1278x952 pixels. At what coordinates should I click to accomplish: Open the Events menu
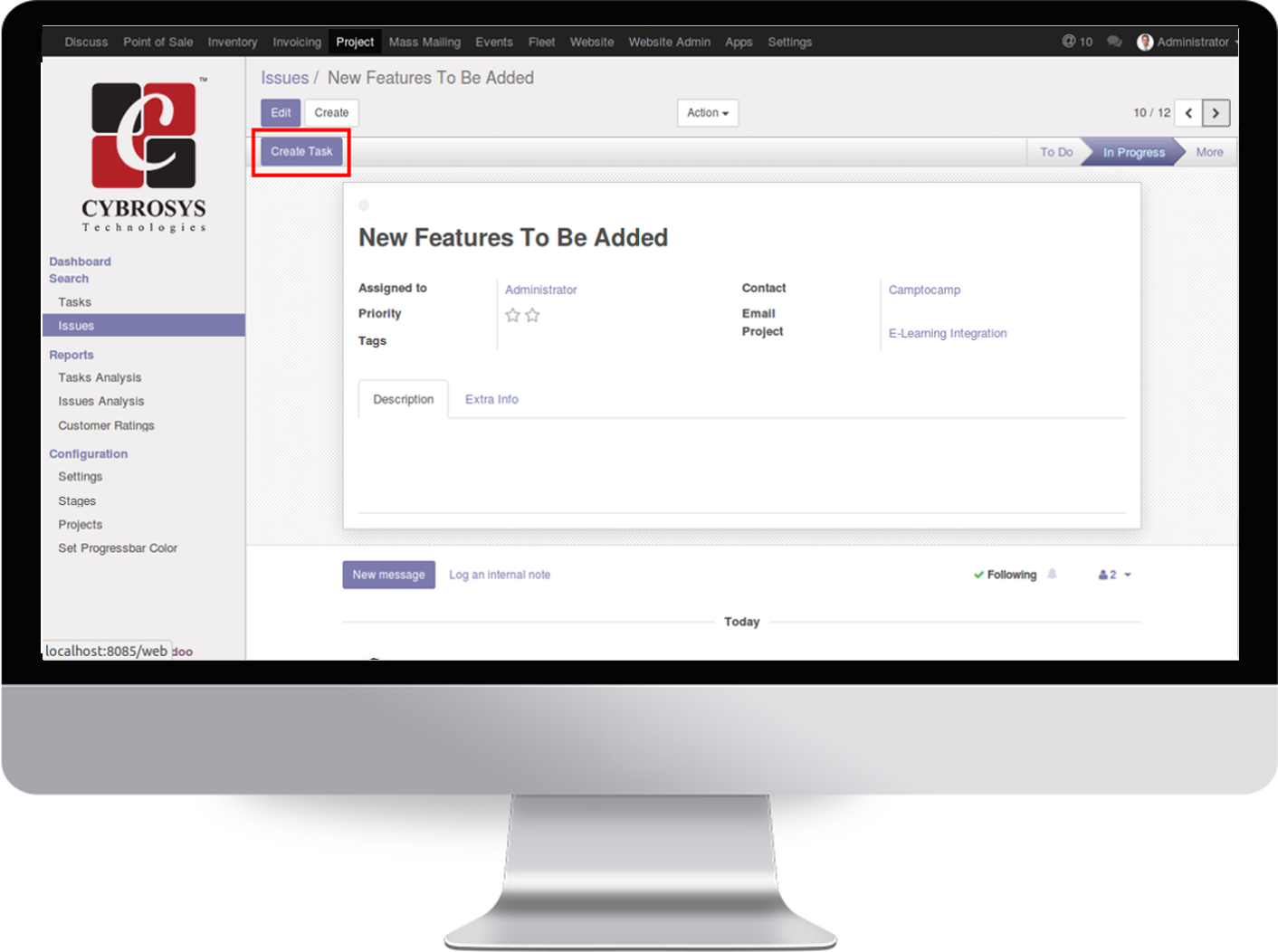click(494, 42)
